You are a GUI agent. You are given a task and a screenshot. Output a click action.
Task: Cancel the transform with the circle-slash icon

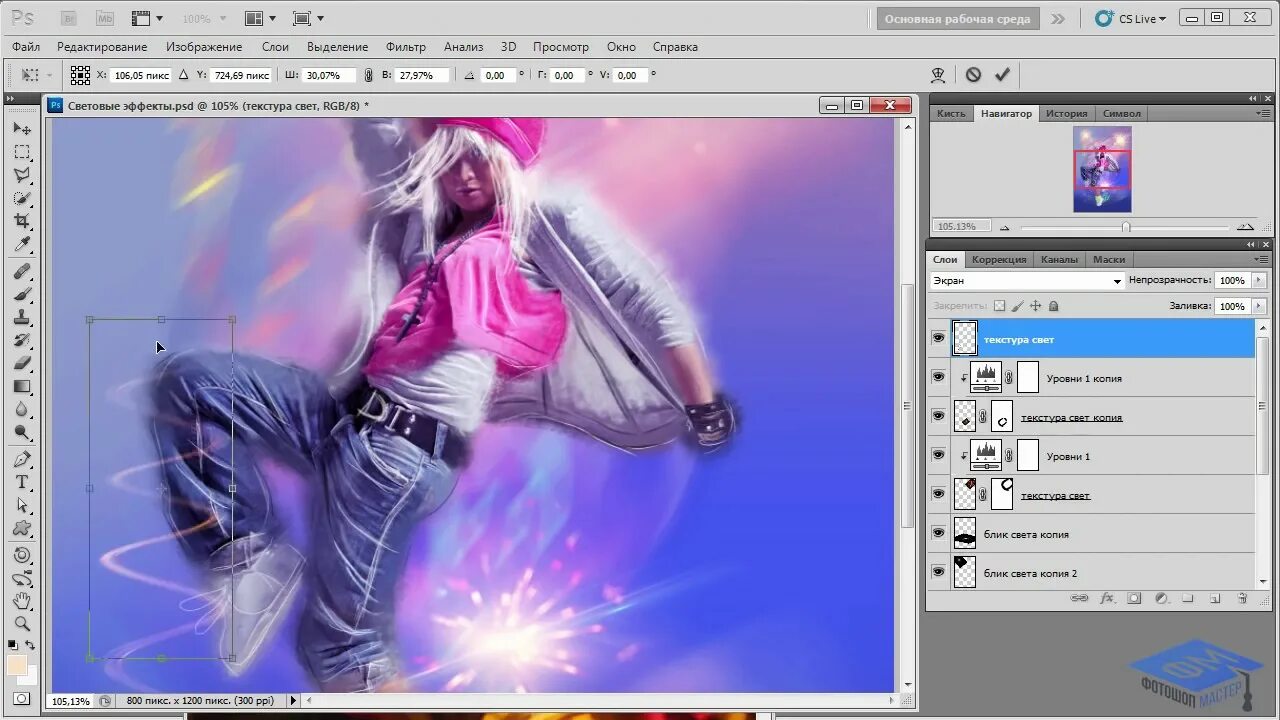point(973,75)
